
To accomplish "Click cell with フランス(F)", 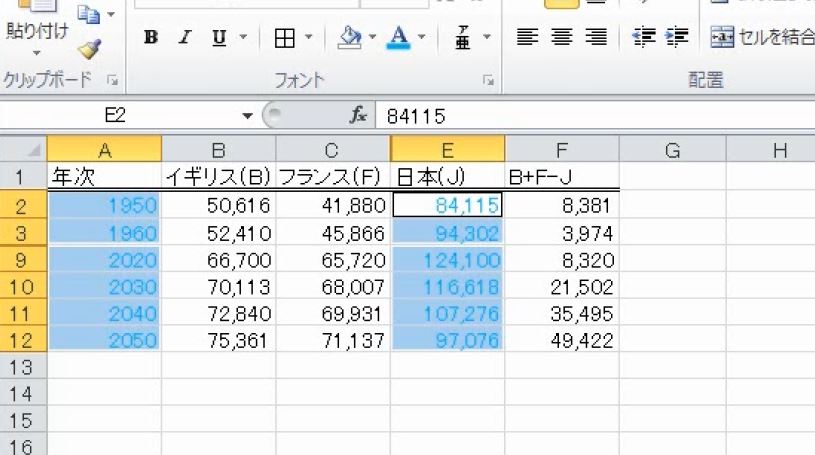I will [x=333, y=177].
